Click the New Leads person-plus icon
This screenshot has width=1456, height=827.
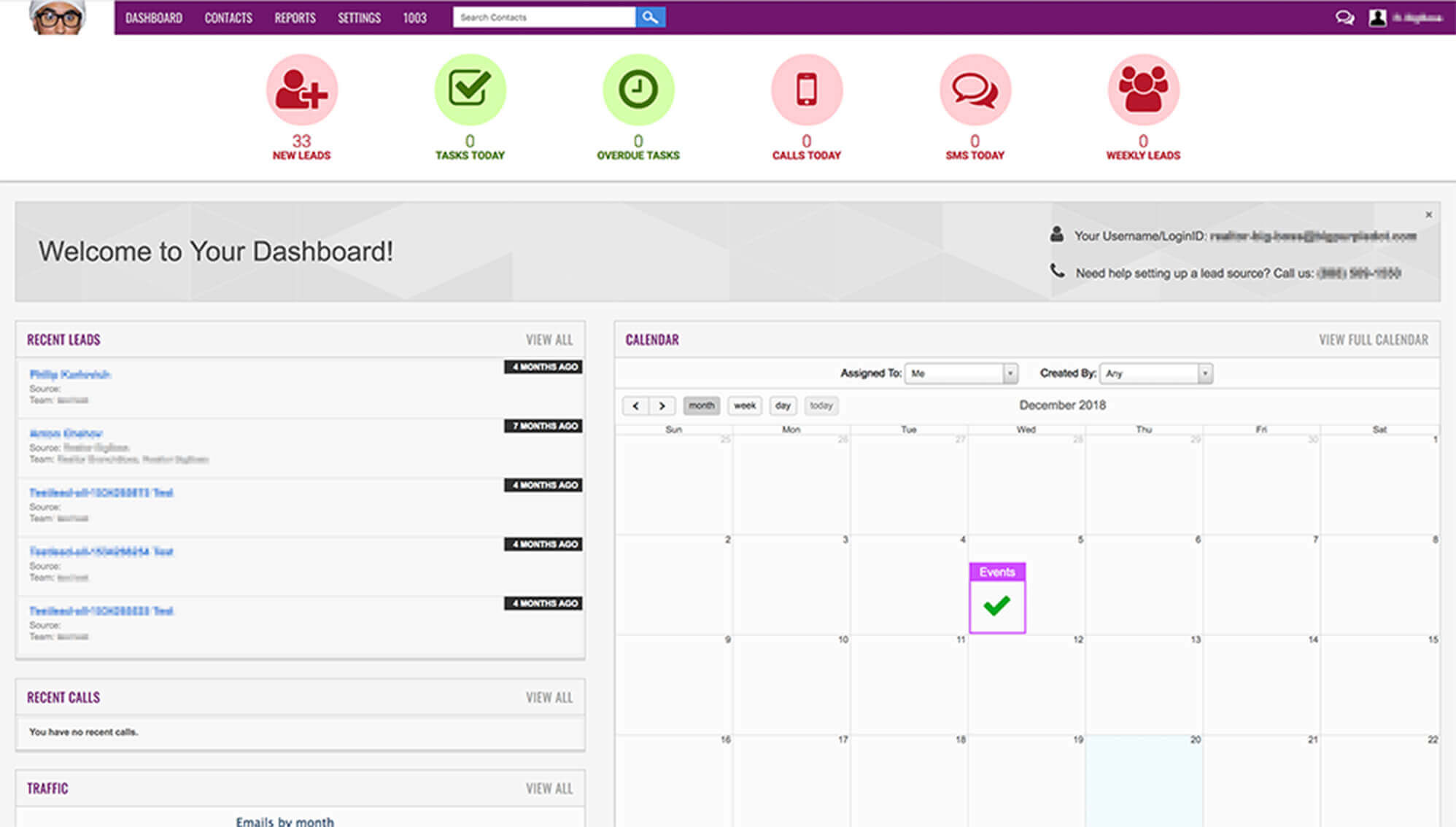[301, 90]
